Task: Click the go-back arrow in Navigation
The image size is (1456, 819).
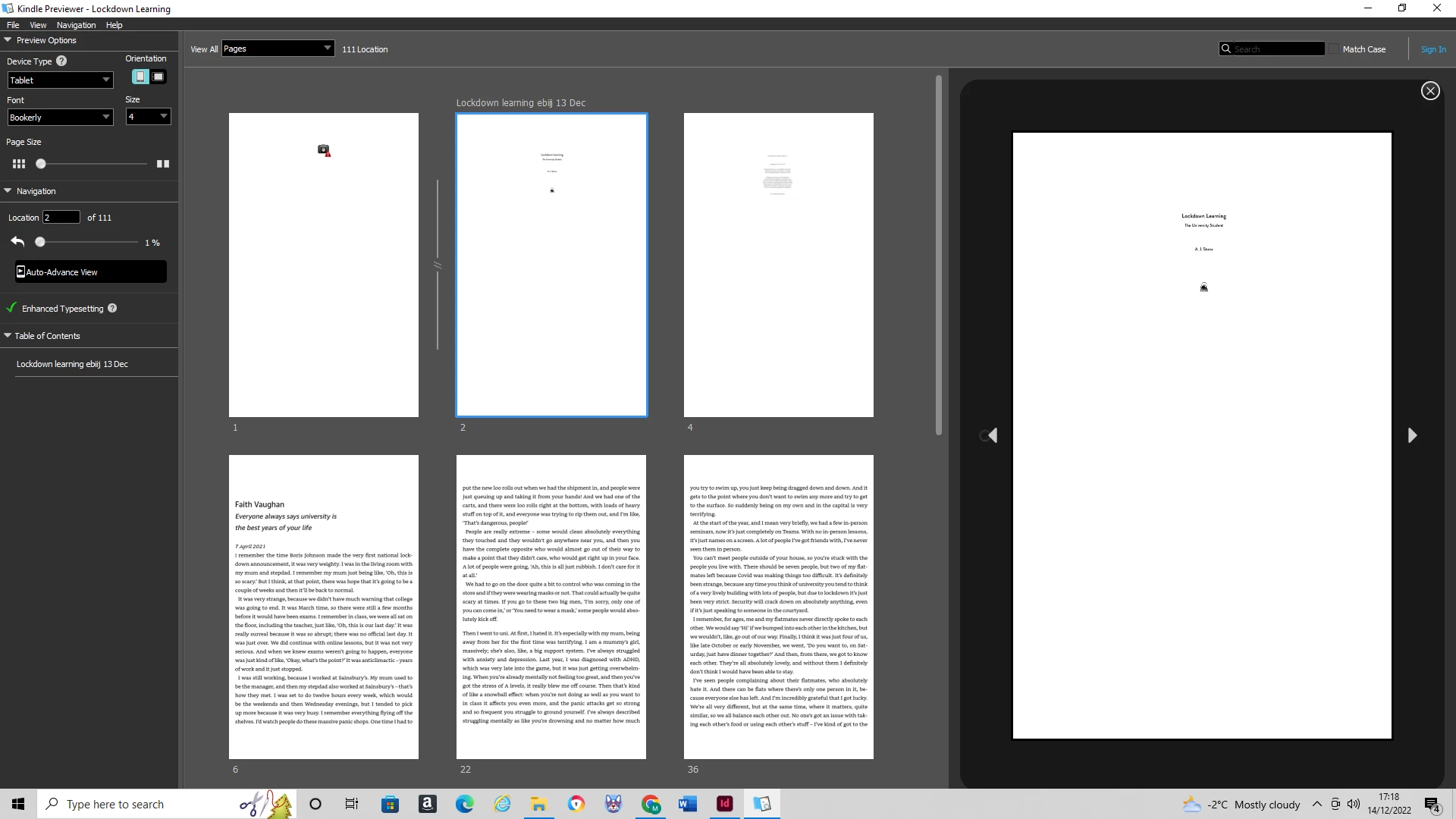Action: [17, 242]
